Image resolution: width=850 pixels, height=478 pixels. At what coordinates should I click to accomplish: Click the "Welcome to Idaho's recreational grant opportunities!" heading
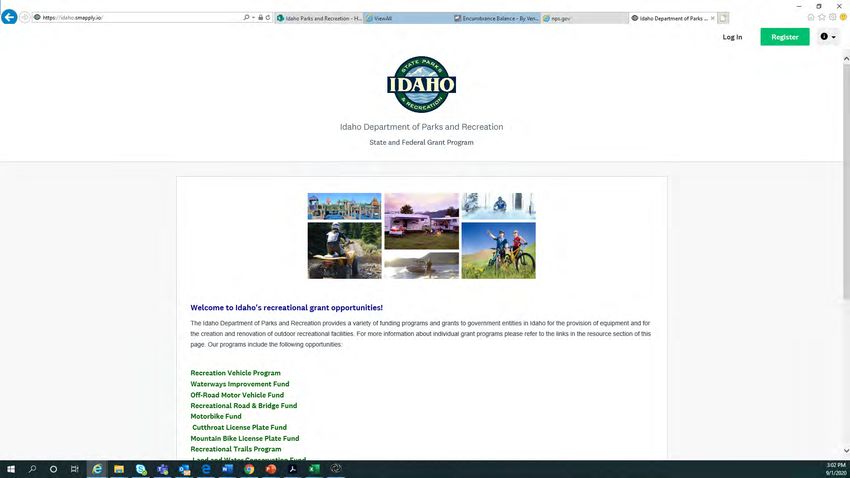[x=286, y=307]
